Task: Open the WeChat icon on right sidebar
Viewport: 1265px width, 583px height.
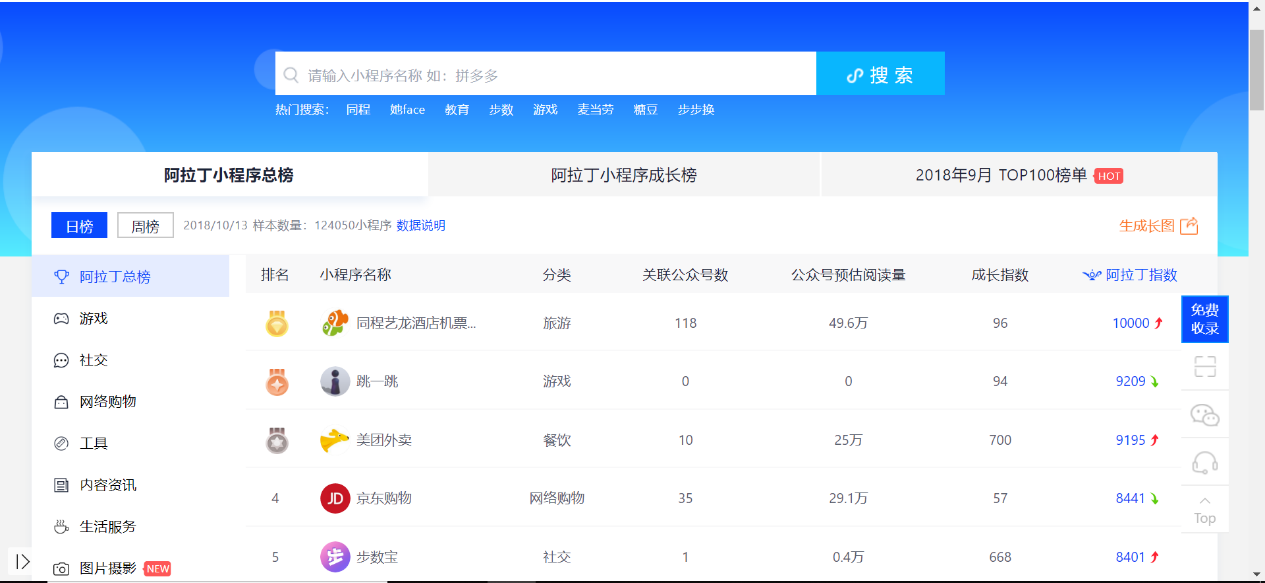Action: tap(1204, 414)
